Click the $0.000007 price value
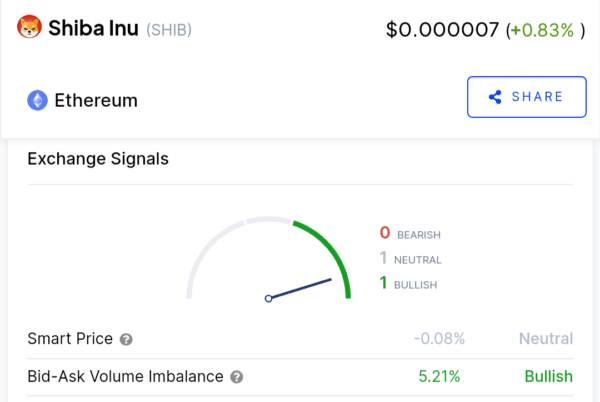The width and height of the screenshot is (600, 402). (x=442, y=30)
